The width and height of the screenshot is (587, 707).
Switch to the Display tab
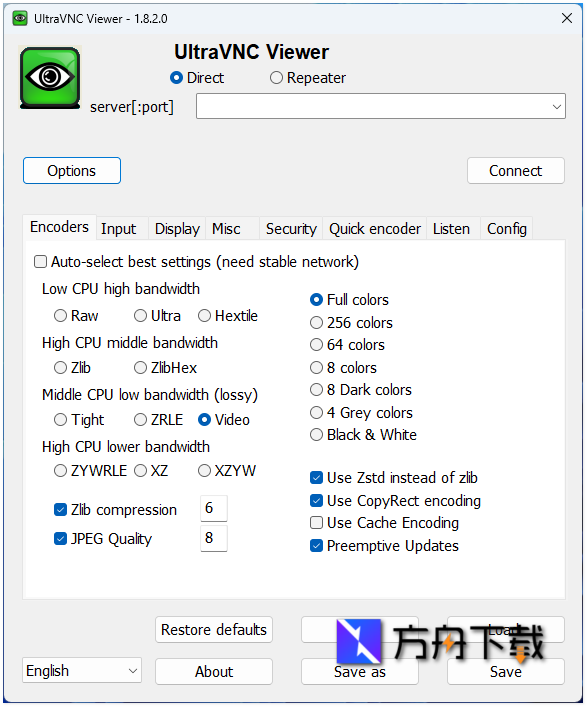point(177,229)
